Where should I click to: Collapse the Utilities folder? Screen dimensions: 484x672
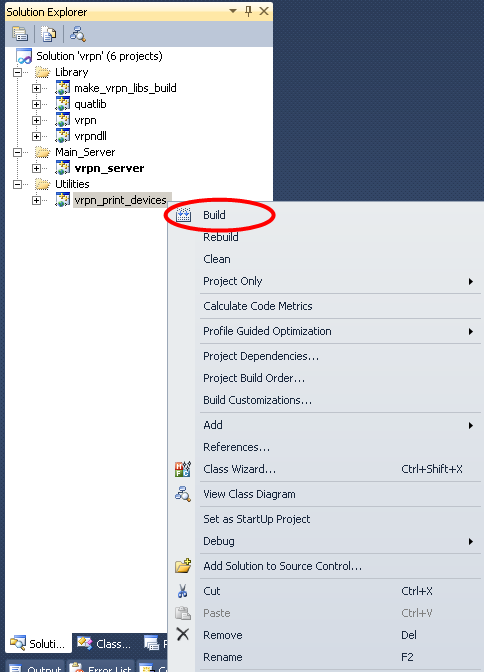pos(18,184)
